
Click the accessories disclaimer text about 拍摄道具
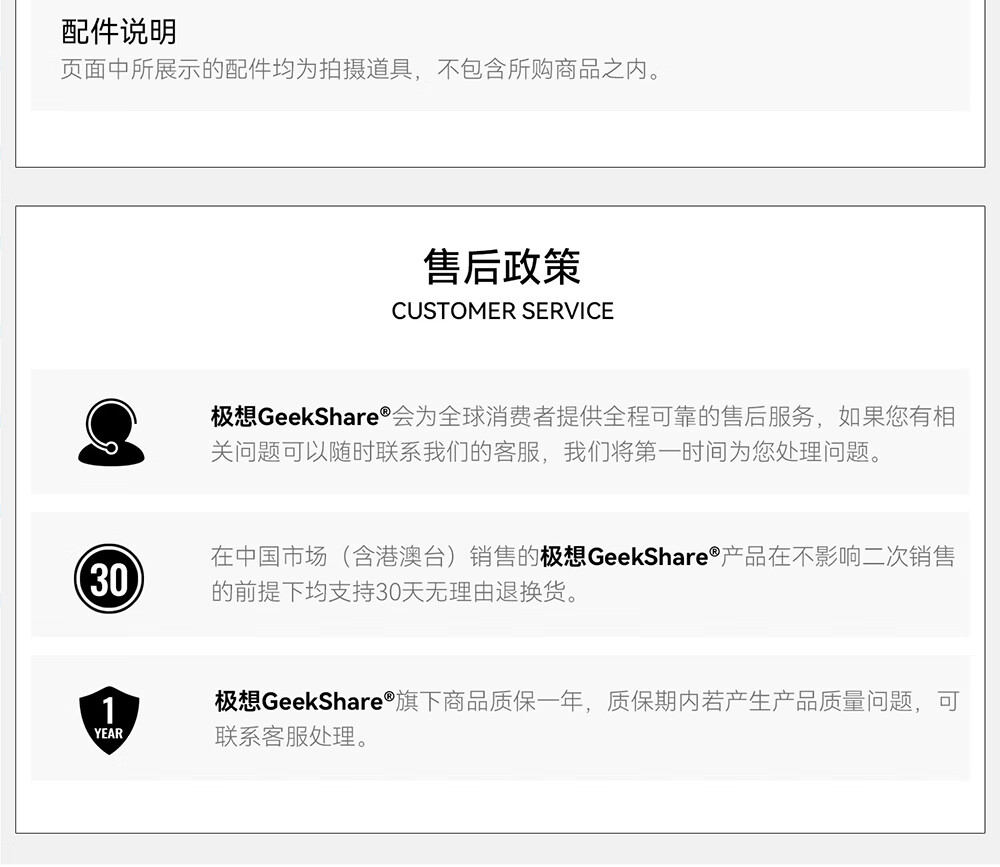click(x=362, y=69)
